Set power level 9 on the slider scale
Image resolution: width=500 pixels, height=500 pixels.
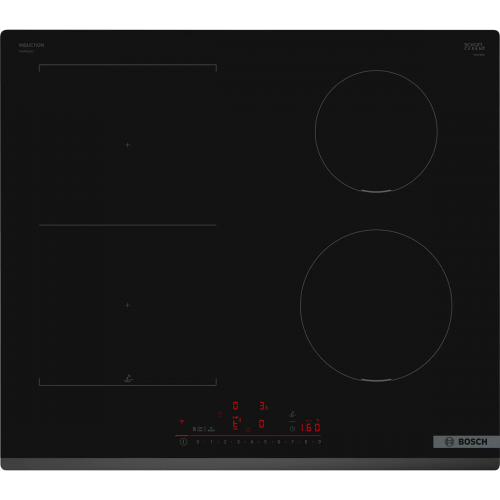point(319,442)
